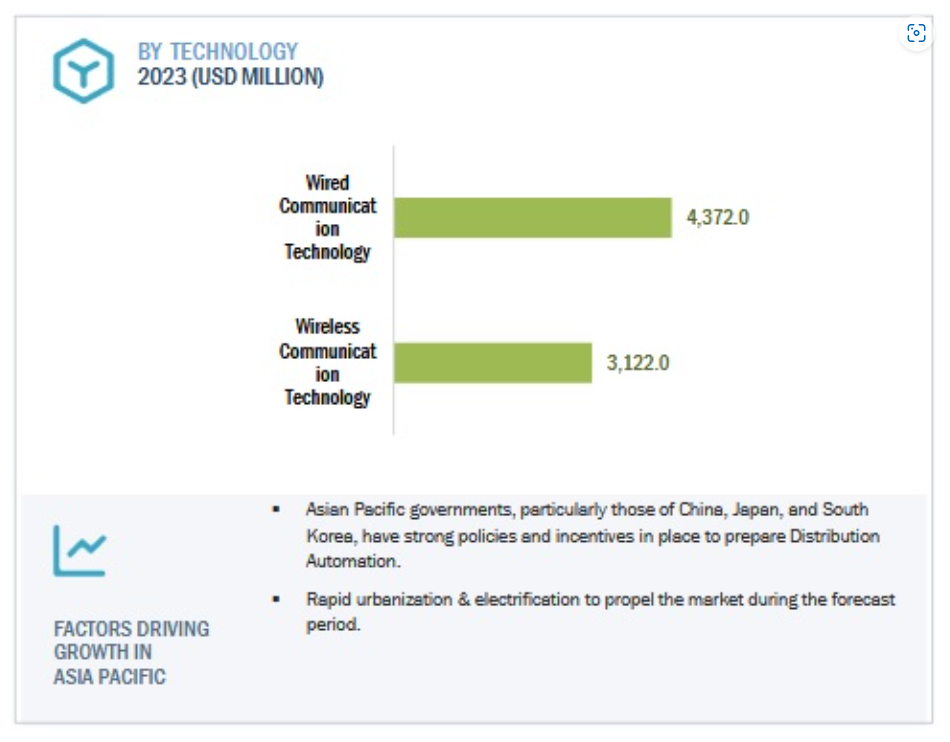This screenshot has width=950, height=742.
Task: Click the hexagon cube technology icon
Action: (x=83, y=71)
